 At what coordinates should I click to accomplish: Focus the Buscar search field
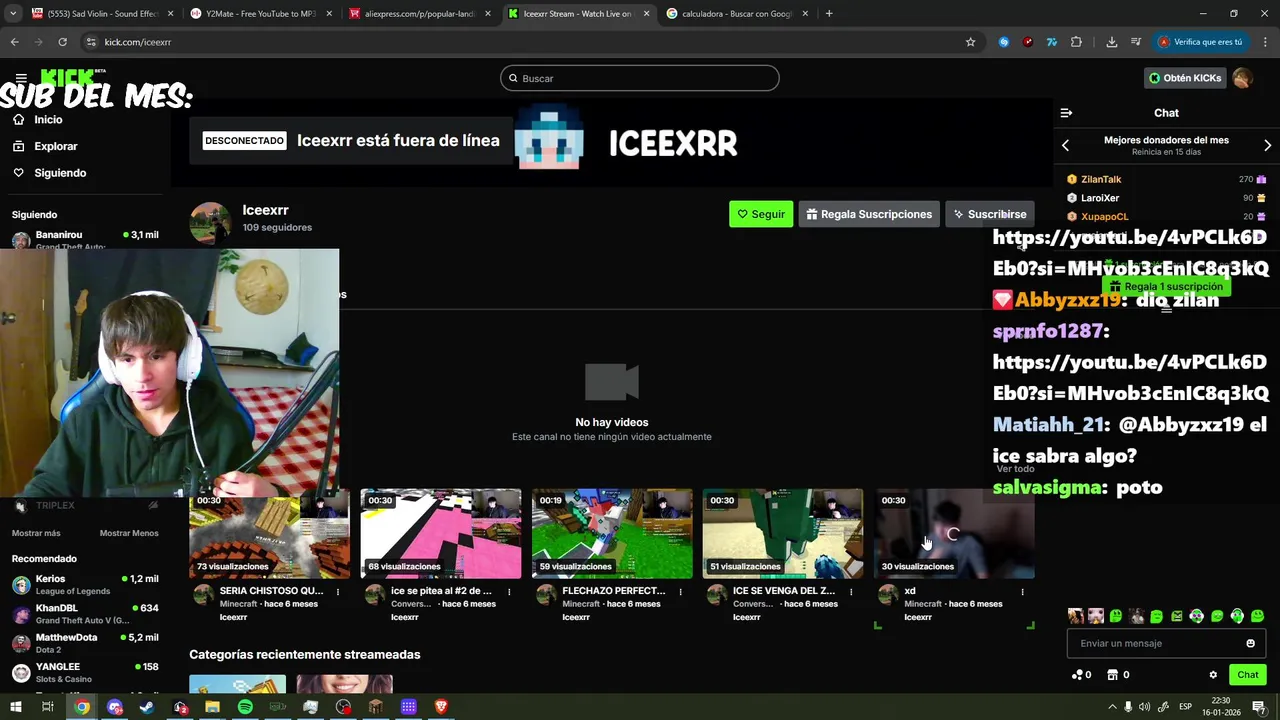(x=640, y=78)
